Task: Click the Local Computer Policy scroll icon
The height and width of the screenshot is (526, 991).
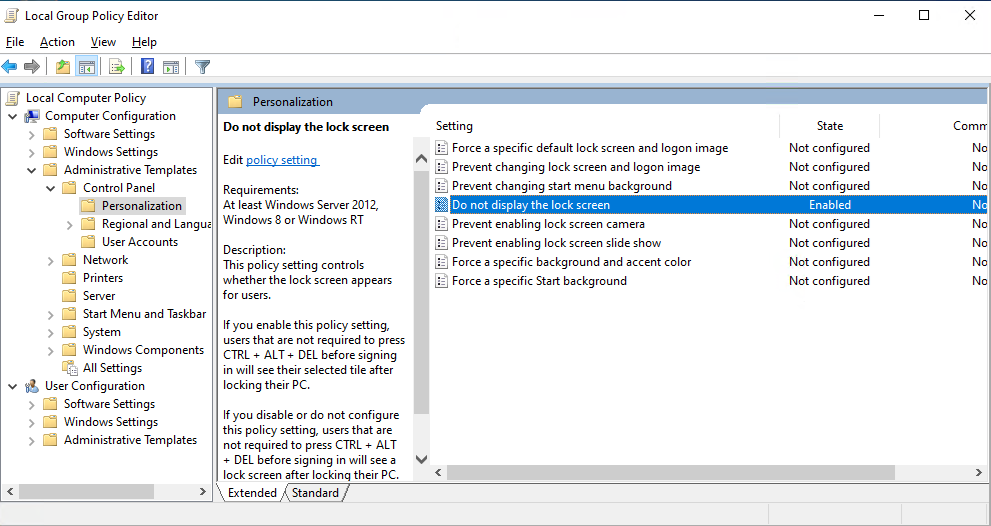Action: pos(13,98)
